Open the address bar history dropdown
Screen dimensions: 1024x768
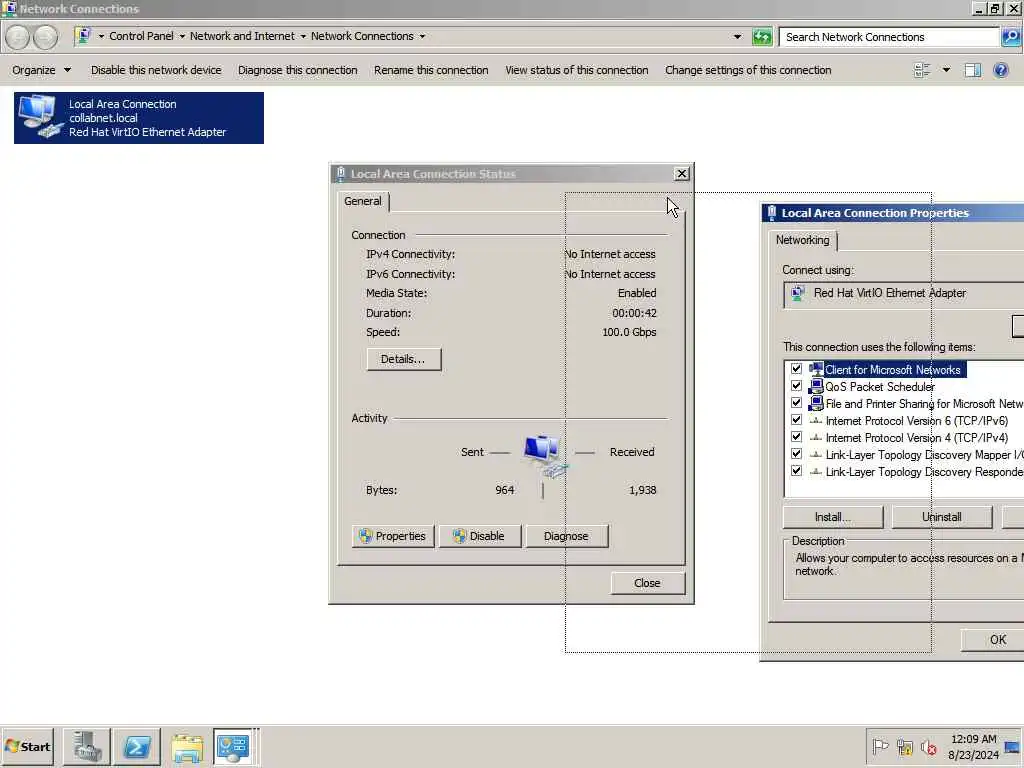pyautogui.click(x=737, y=37)
